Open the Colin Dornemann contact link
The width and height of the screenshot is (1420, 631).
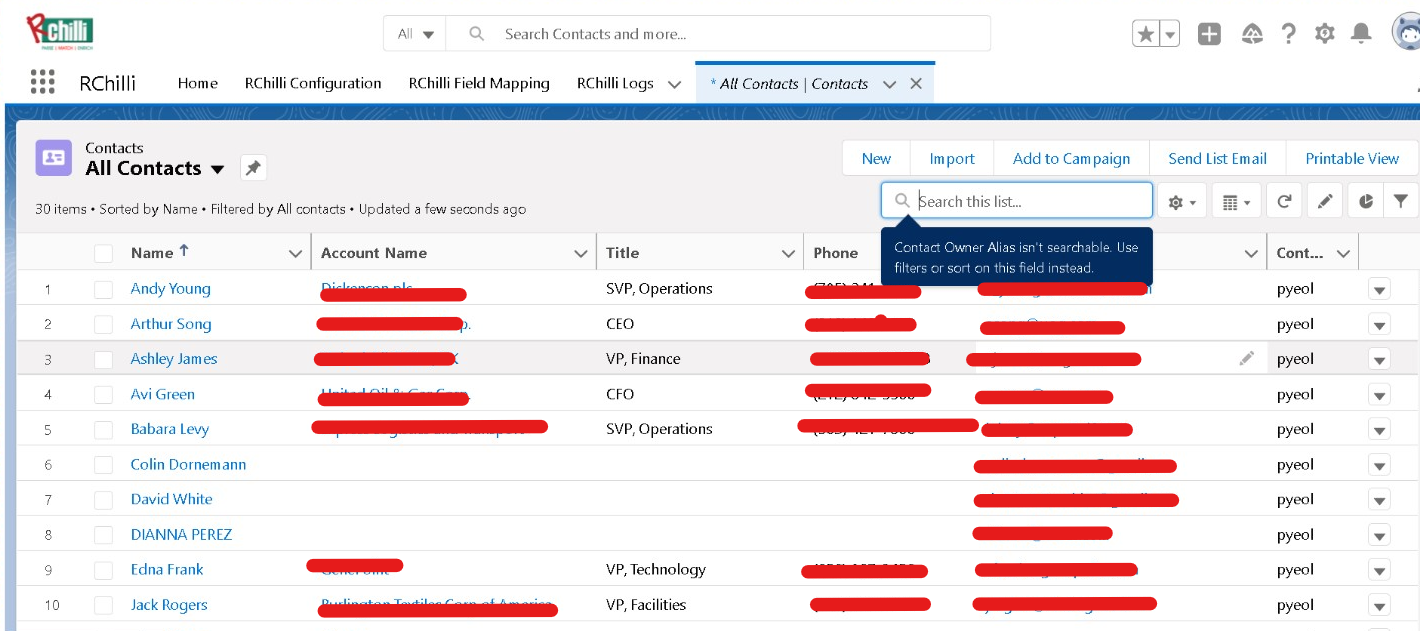(188, 464)
